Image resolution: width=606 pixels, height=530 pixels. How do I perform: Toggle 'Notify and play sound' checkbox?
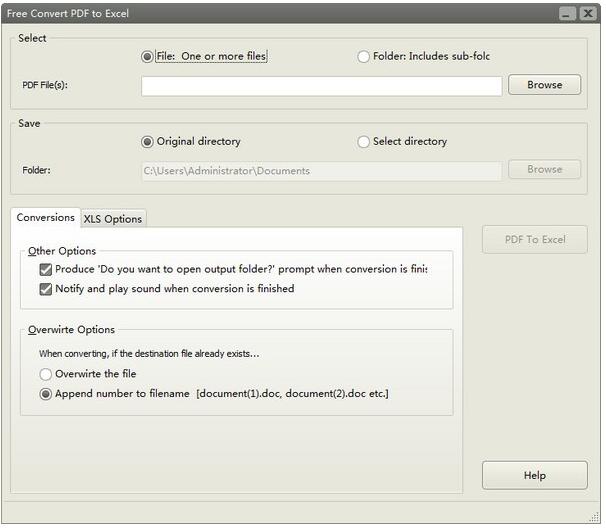point(46,289)
